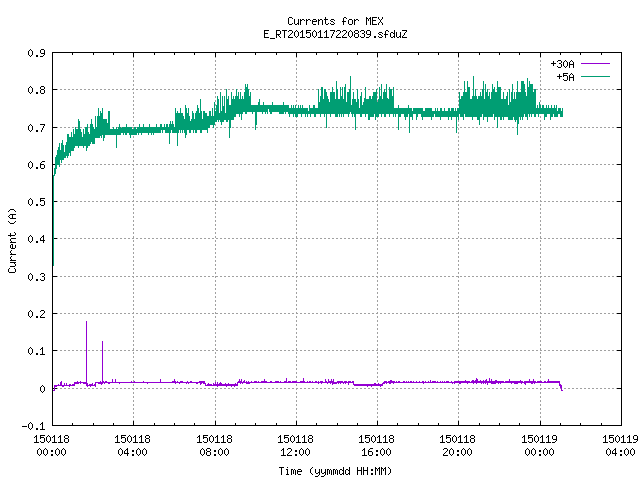
Task: Click the 'Time (yymmdd HH:MM)' x-axis label
Action: pyautogui.click(x=335, y=471)
